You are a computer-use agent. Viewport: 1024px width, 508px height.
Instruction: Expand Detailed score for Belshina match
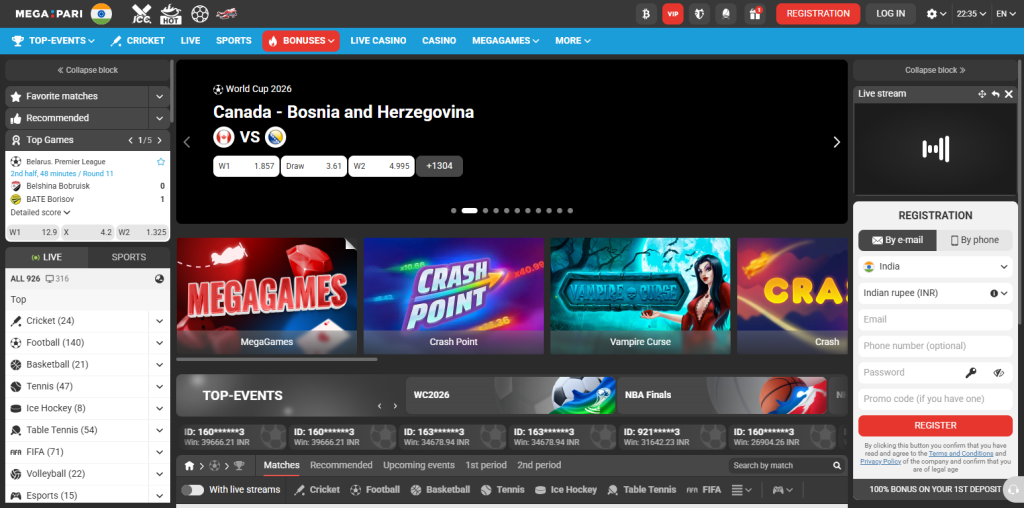pyautogui.click(x=40, y=212)
